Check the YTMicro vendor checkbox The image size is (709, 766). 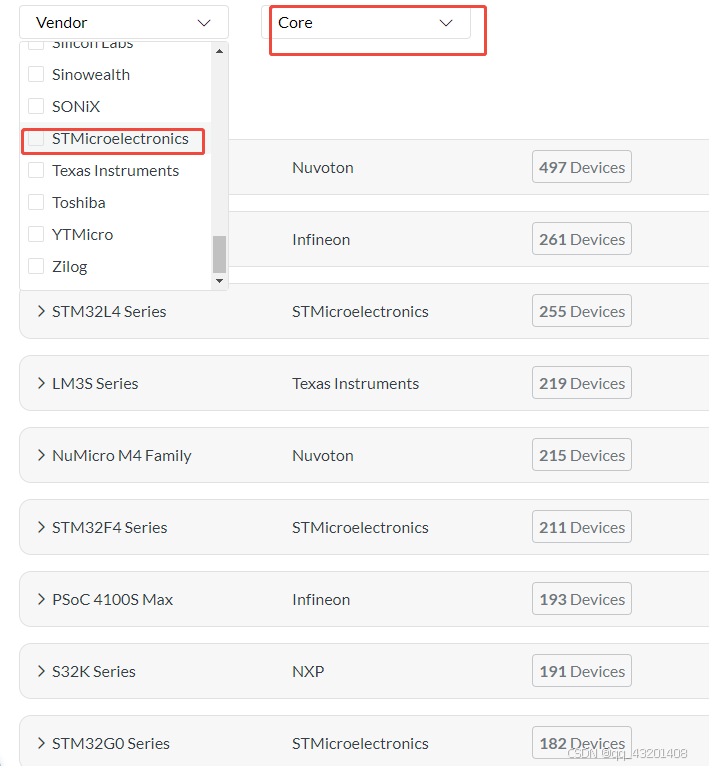pos(36,234)
